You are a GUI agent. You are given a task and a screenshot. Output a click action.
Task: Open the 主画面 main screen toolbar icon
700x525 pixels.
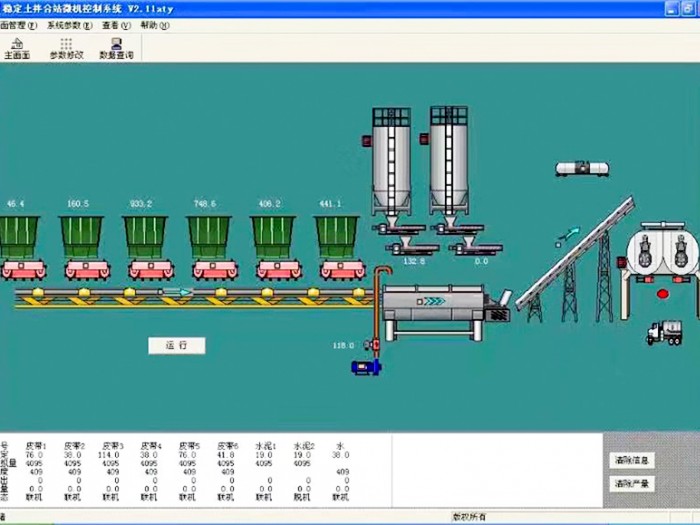click(17, 48)
